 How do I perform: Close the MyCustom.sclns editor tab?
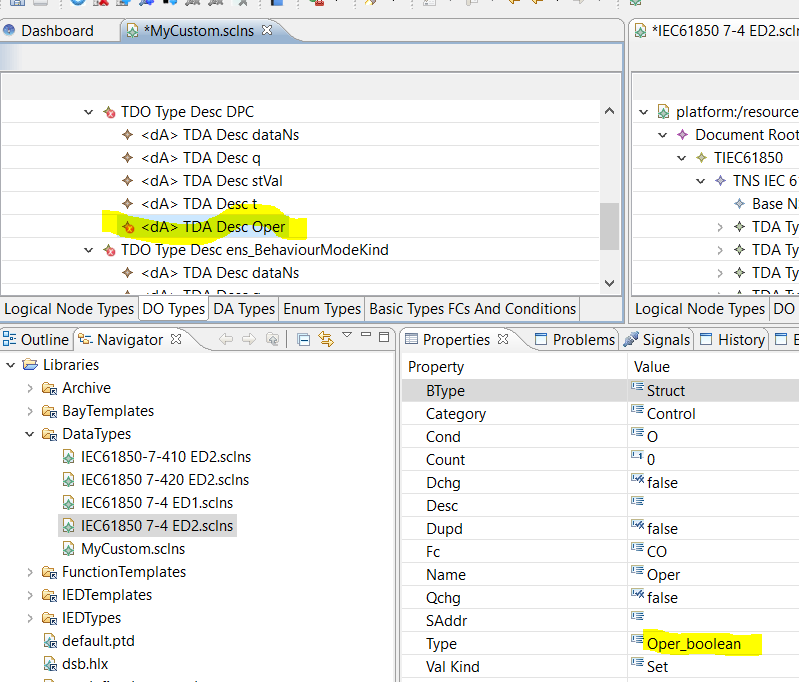pyautogui.click(x=267, y=31)
